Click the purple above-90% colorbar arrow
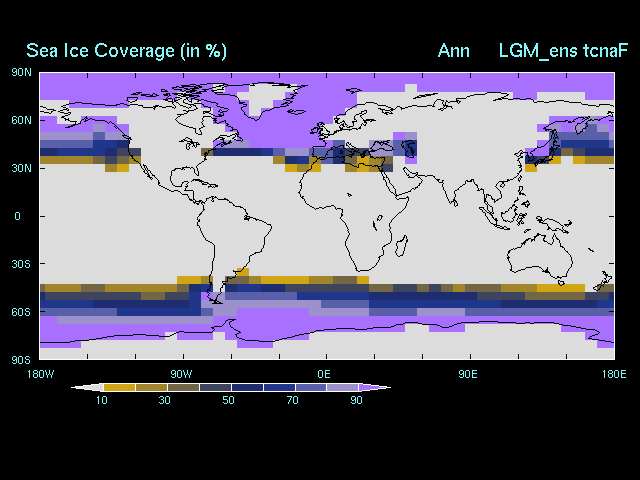The width and height of the screenshot is (640, 480). pyautogui.click(x=373, y=387)
